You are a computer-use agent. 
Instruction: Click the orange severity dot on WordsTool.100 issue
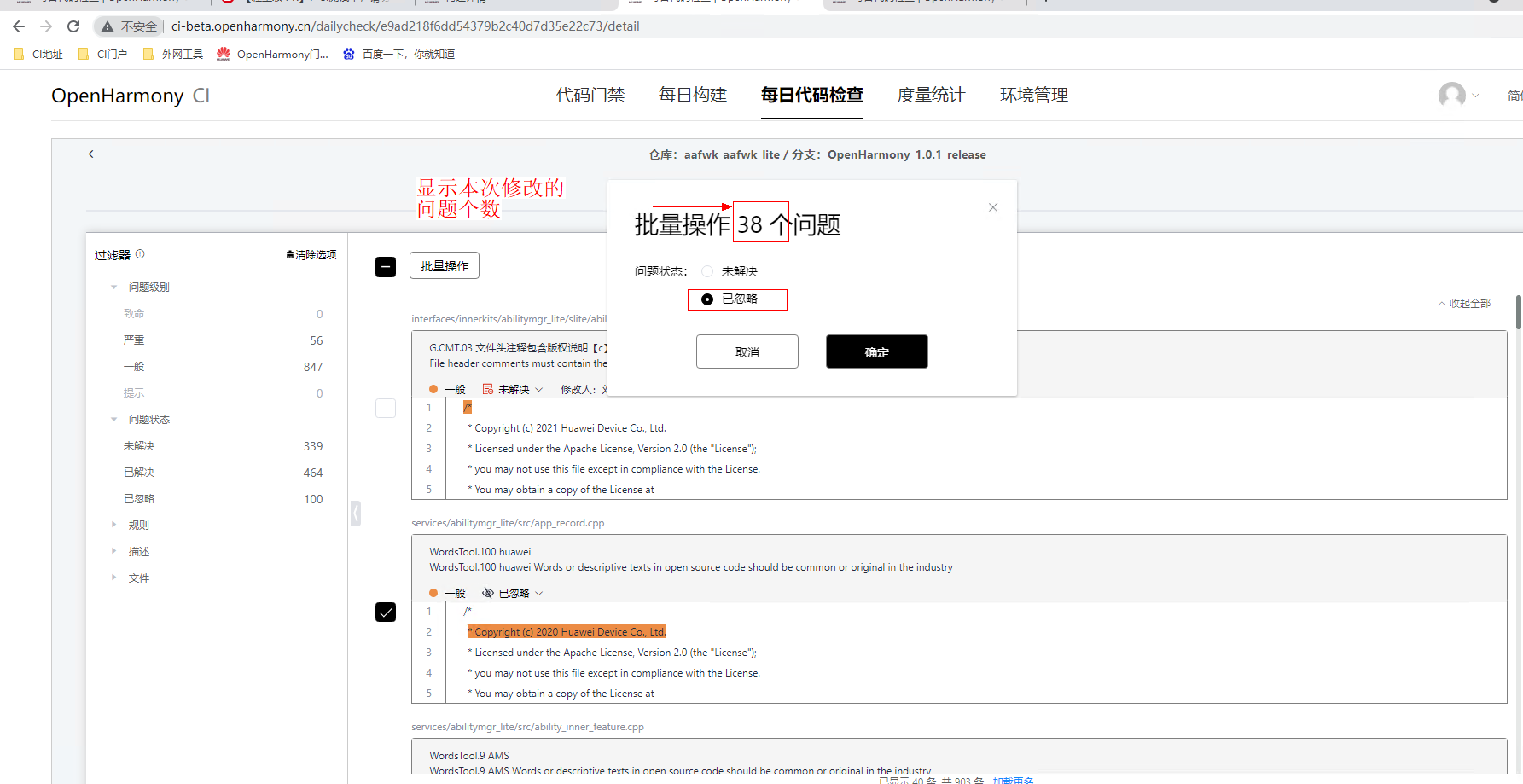[433, 593]
